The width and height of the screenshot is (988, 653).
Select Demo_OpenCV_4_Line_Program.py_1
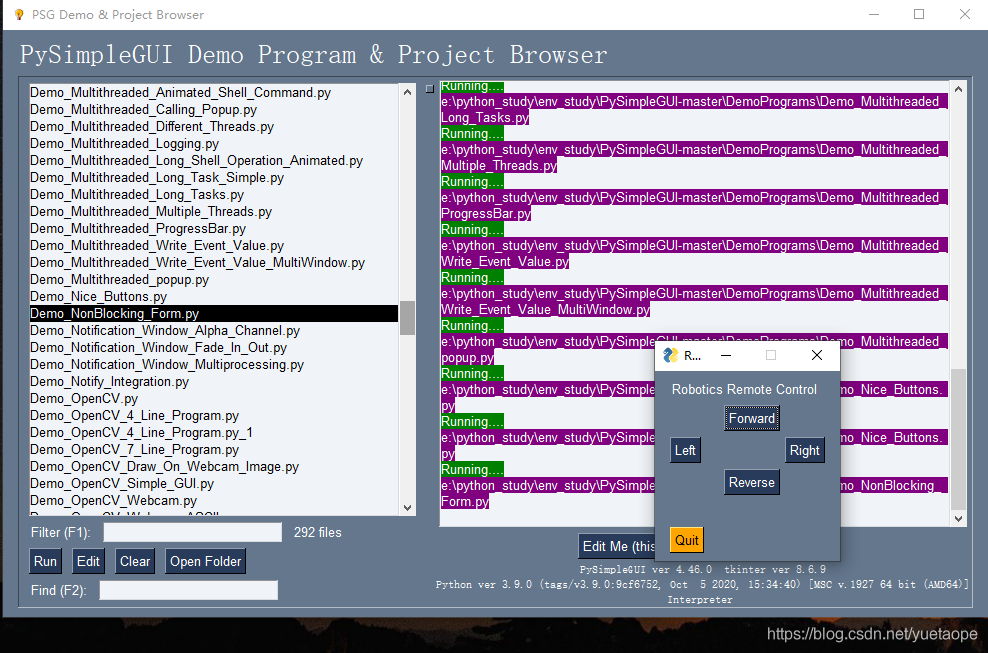(x=214, y=433)
